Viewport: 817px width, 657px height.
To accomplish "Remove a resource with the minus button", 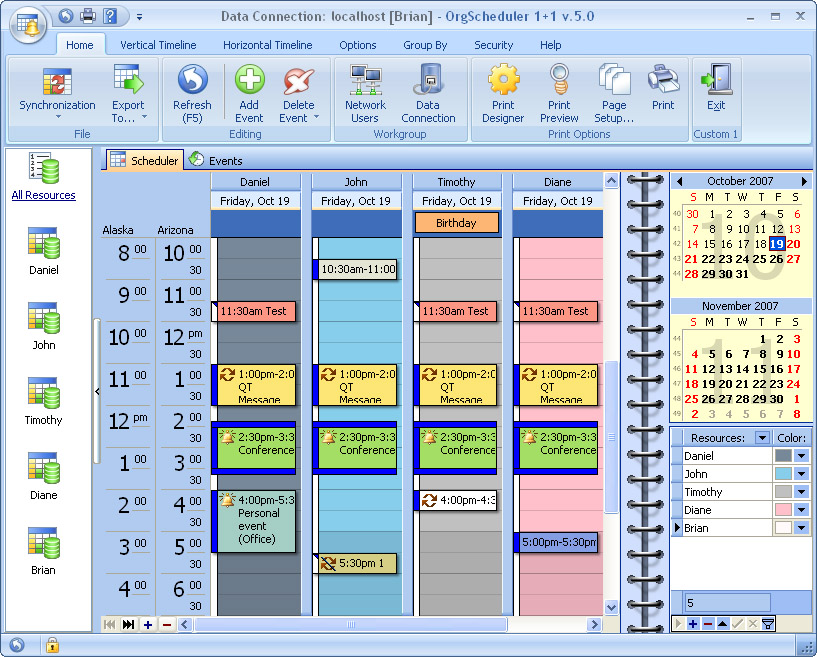I will (x=708, y=624).
